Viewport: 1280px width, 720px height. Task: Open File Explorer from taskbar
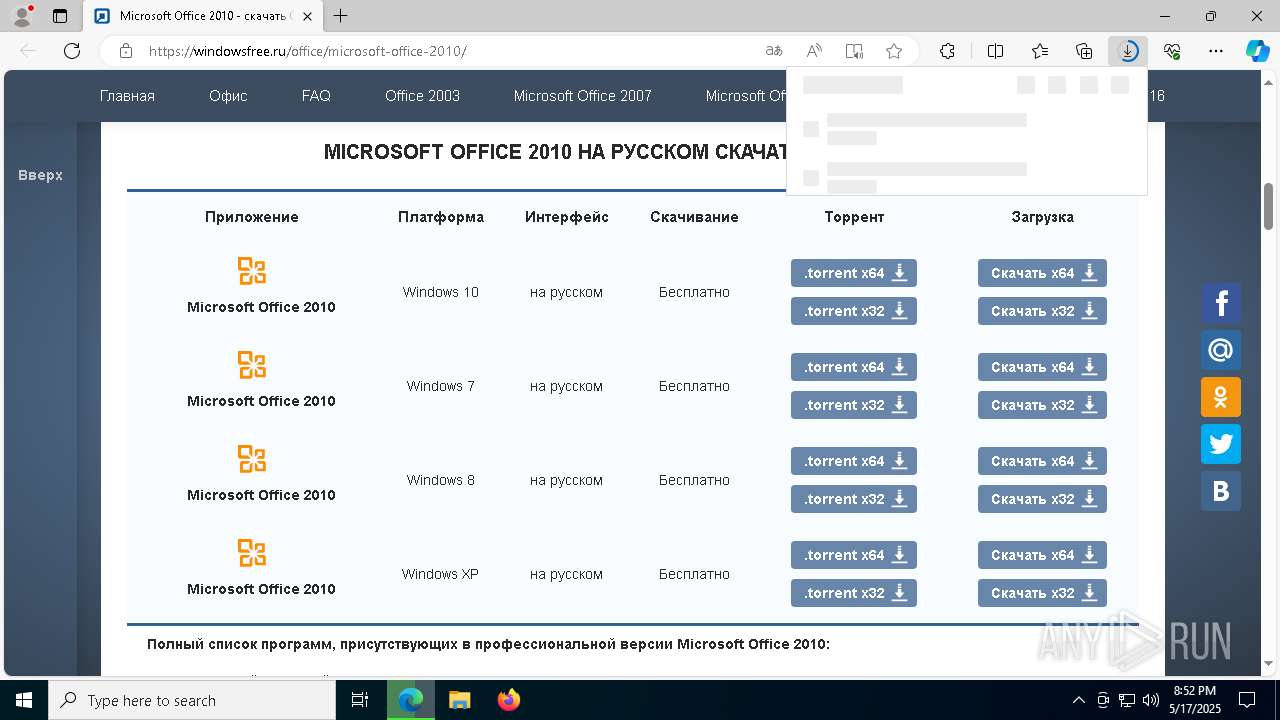click(x=459, y=700)
